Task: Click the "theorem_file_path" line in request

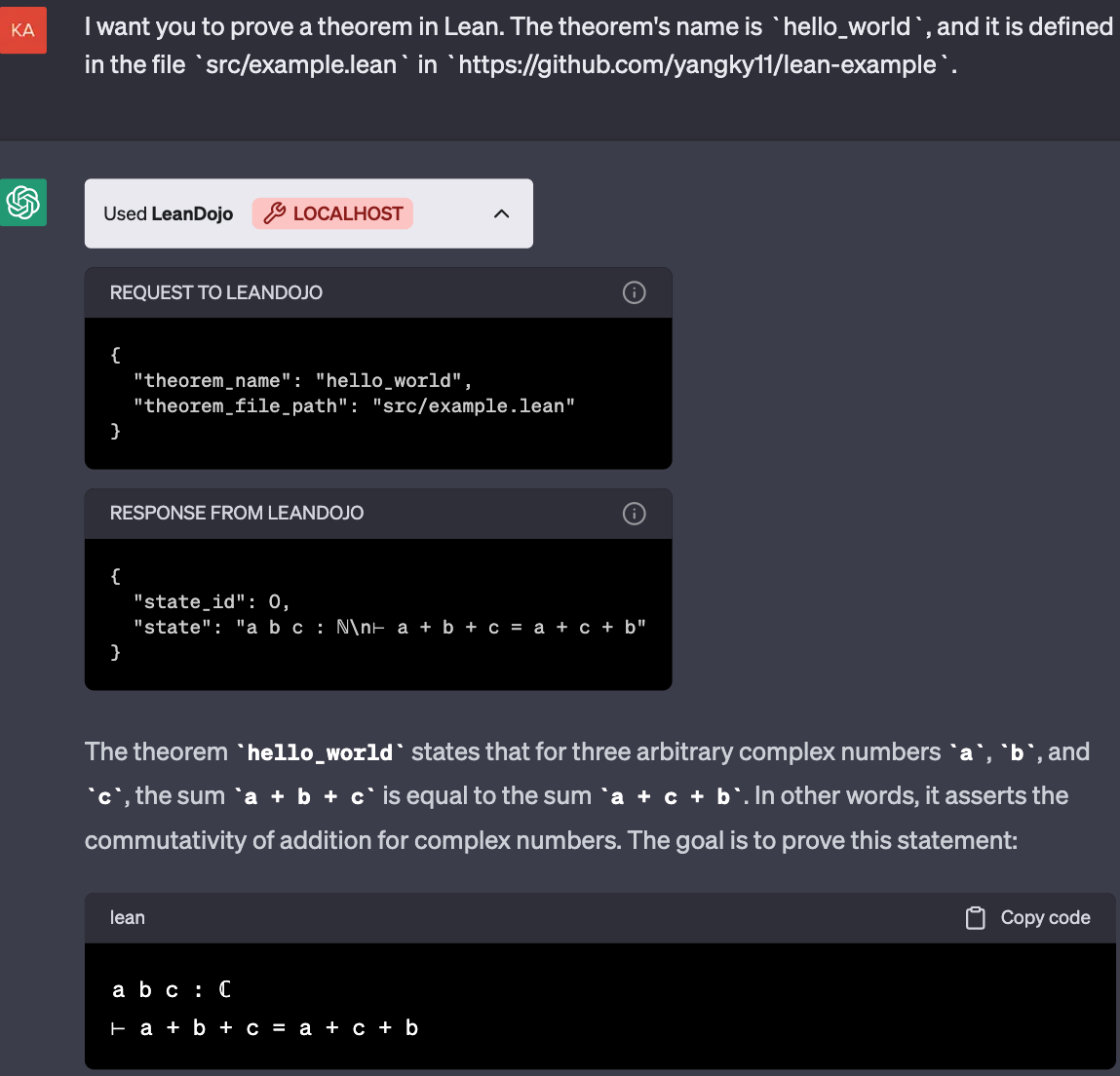Action: [354, 406]
